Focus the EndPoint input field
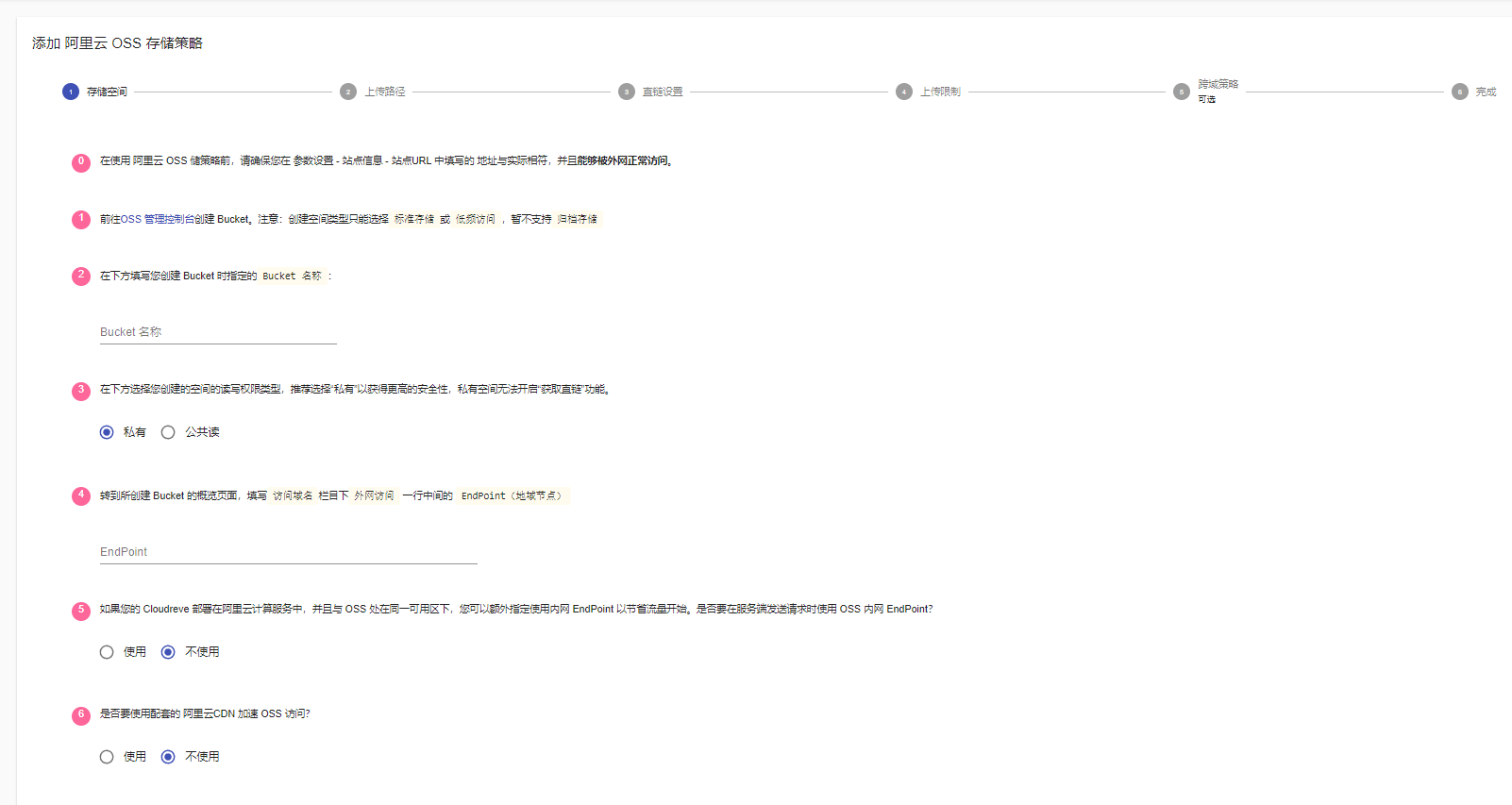 289,552
